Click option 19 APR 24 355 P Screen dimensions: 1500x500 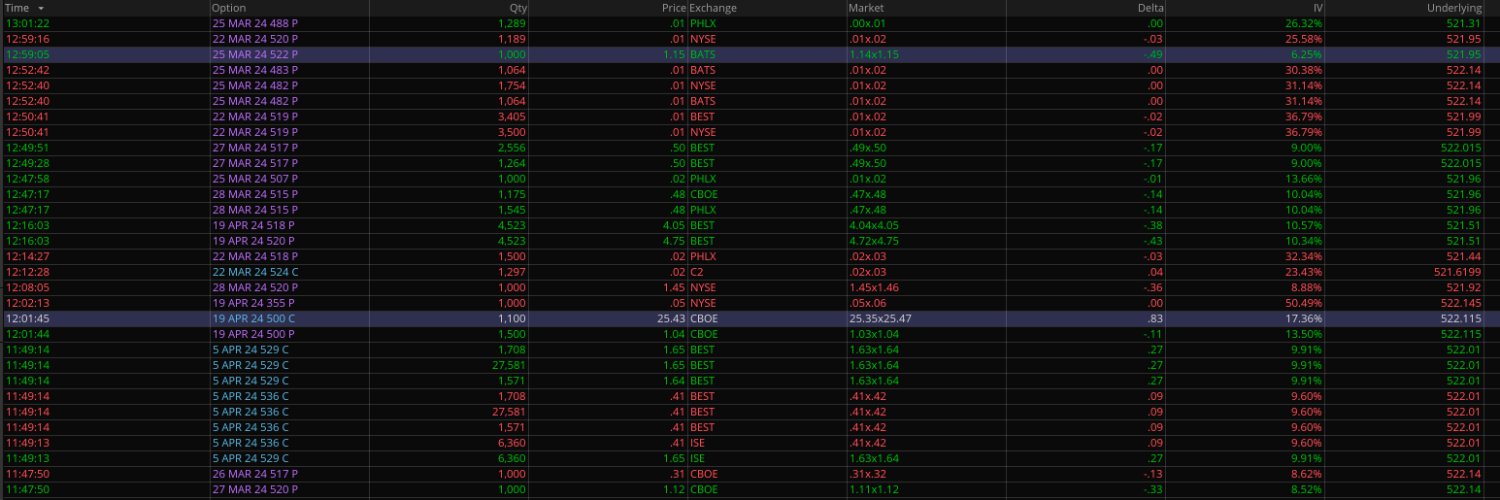[253, 302]
